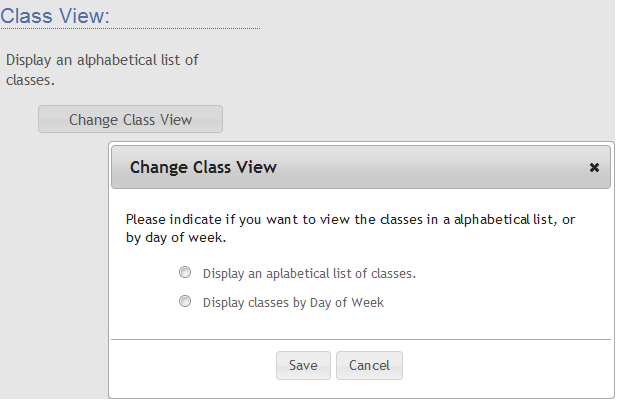Click the 'Display an aplabetical list' option label
This screenshot has height=415, width=622.
click(309, 273)
